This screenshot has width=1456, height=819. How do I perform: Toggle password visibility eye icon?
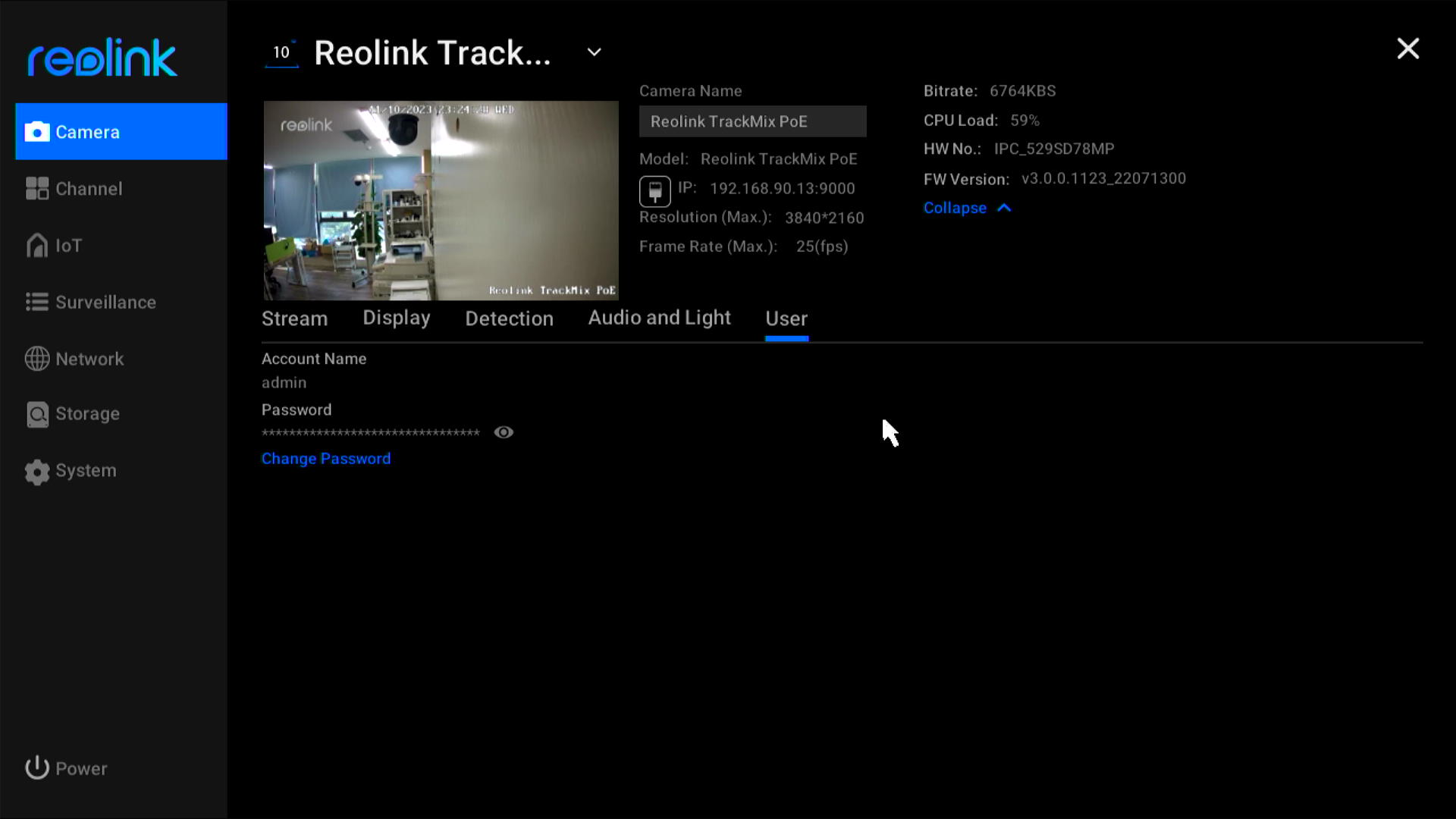point(504,431)
